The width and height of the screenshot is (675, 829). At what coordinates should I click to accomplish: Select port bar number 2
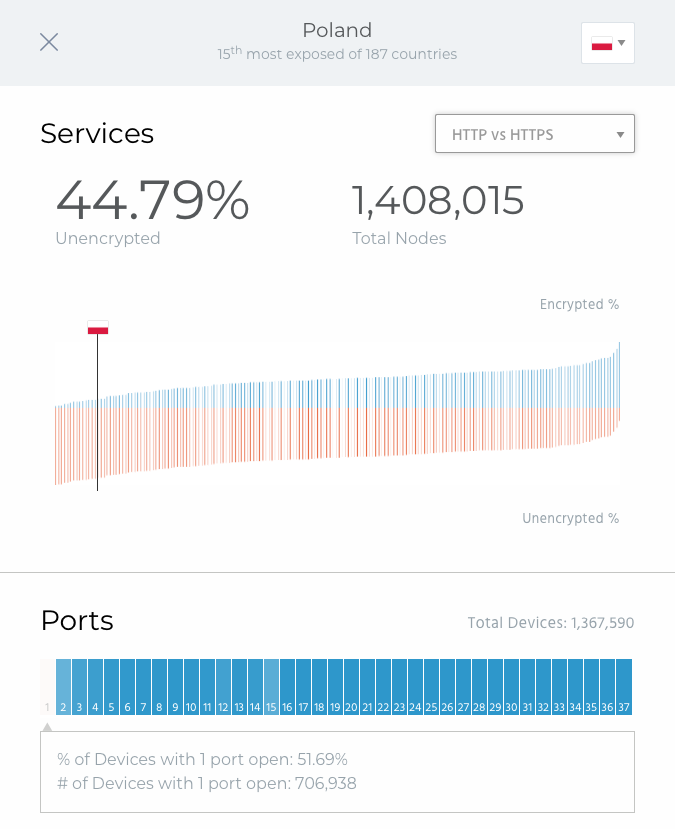pyautogui.click(x=63, y=687)
